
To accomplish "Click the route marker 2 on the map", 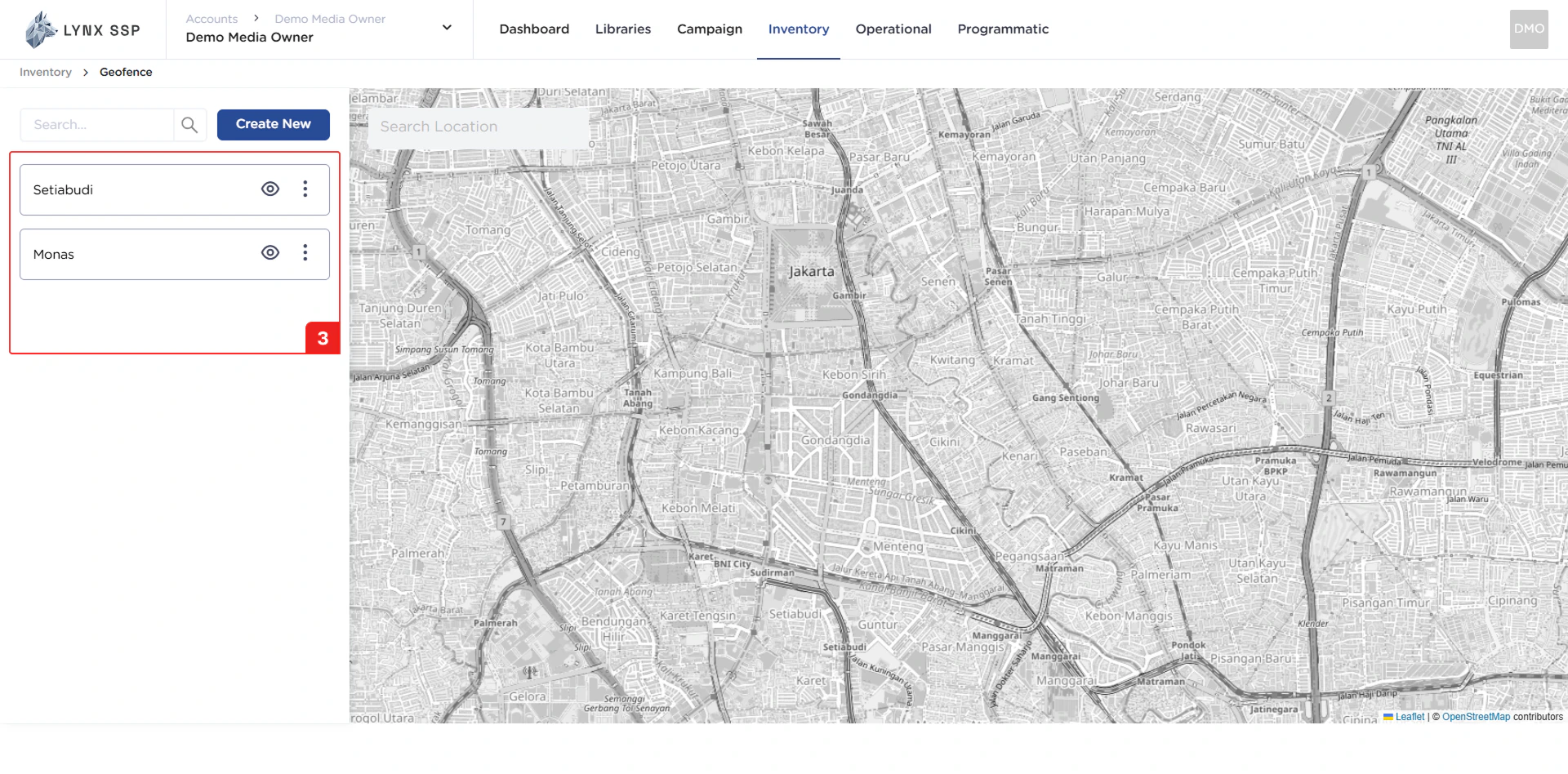I will pos(1330,398).
